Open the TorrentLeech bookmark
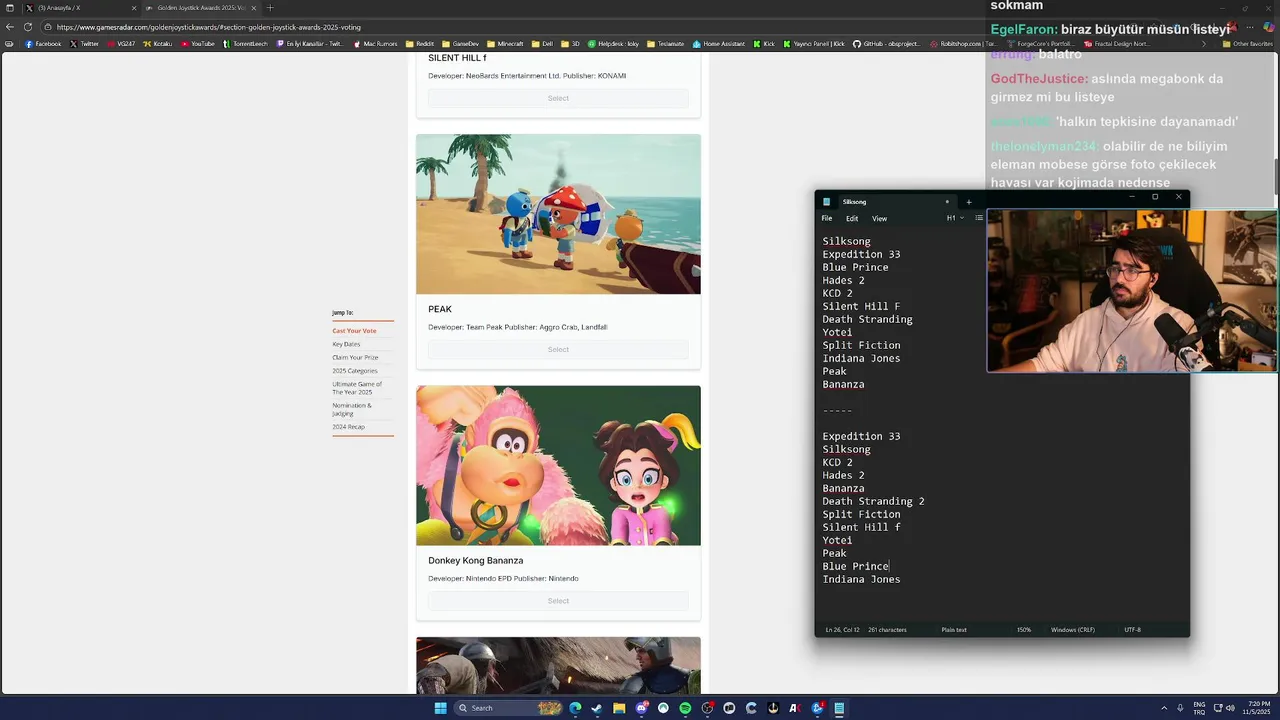Viewport: 1280px width, 720px height. pos(246,44)
